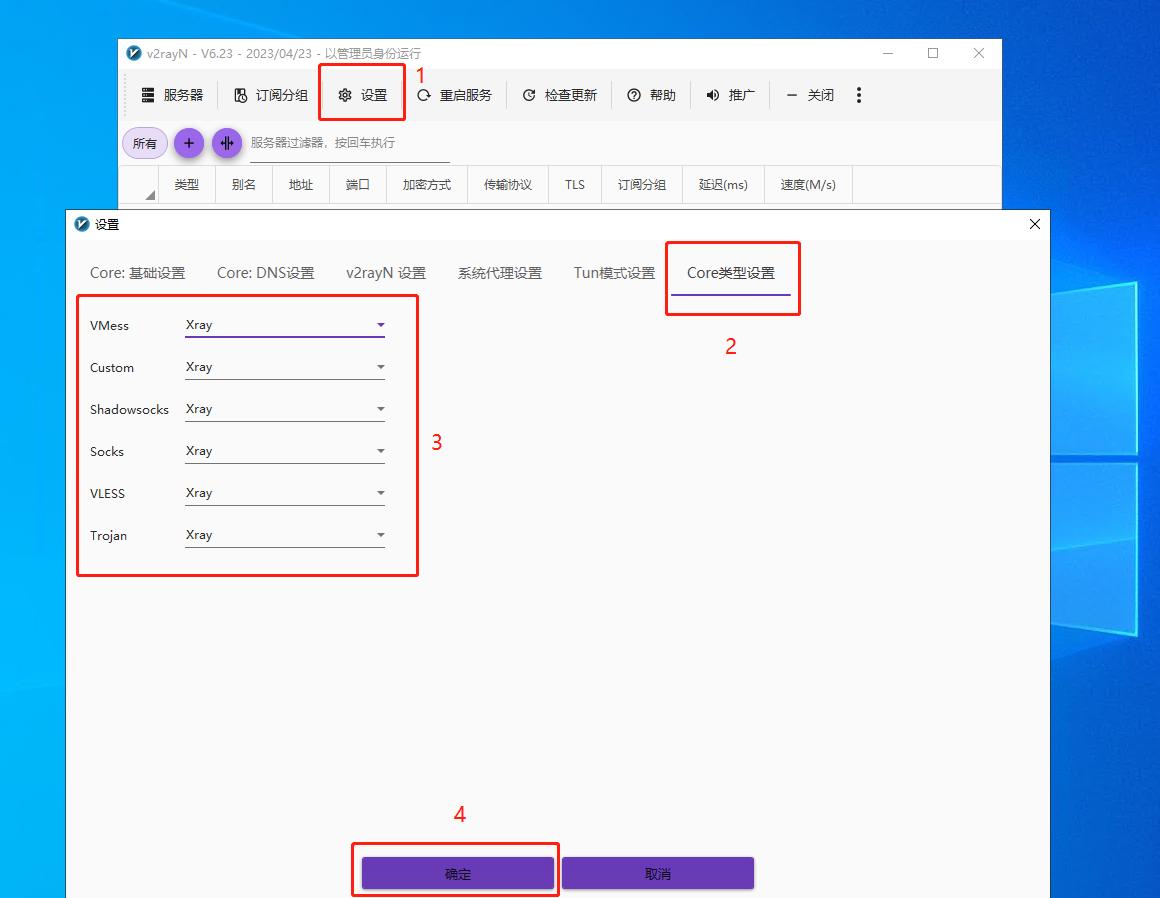The image size is (1160, 898).
Task: Switch to the Tun模式设置 tab
Action: click(615, 273)
